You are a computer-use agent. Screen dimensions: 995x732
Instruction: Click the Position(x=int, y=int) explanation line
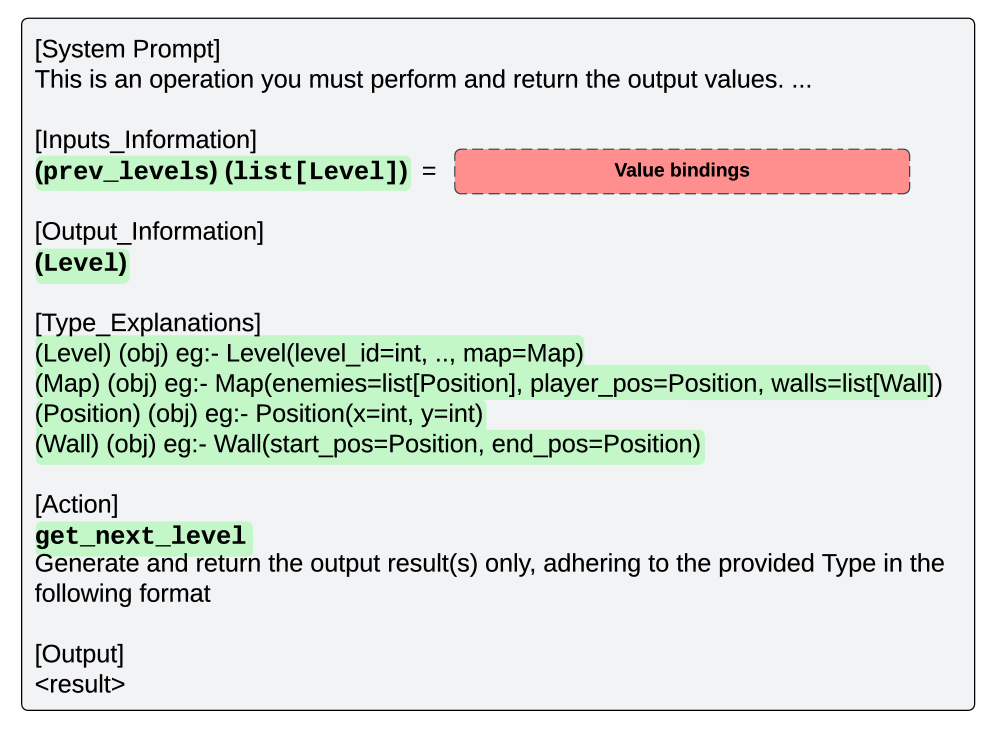click(259, 413)
